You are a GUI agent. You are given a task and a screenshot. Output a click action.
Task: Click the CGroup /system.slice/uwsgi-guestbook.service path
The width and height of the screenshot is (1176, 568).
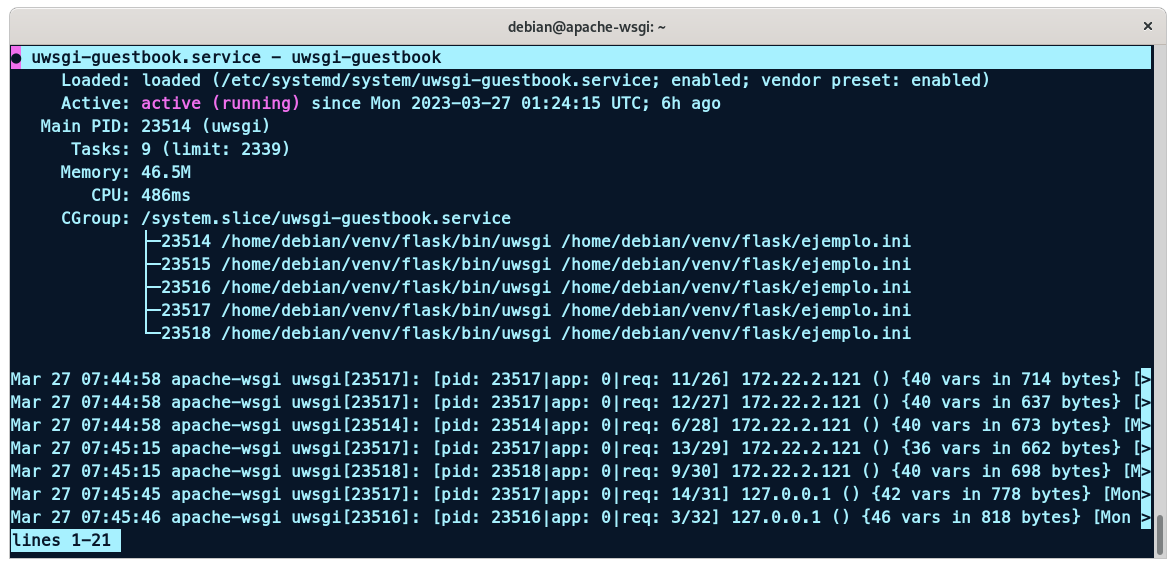click(326, 218)
